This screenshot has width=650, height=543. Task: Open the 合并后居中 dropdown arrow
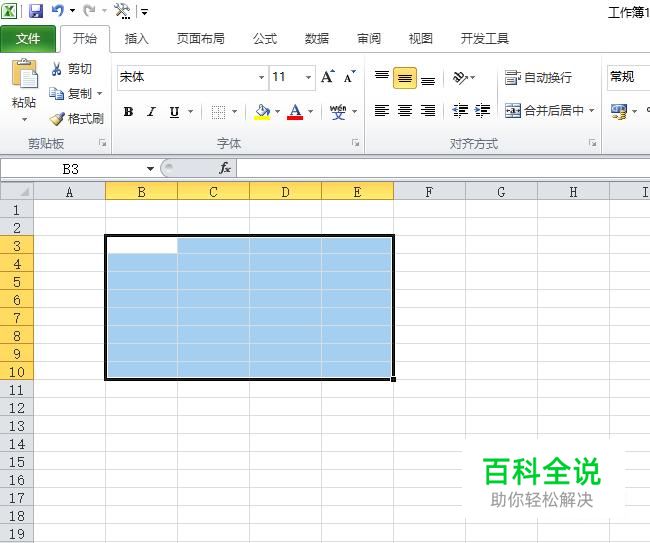point(592,111)
